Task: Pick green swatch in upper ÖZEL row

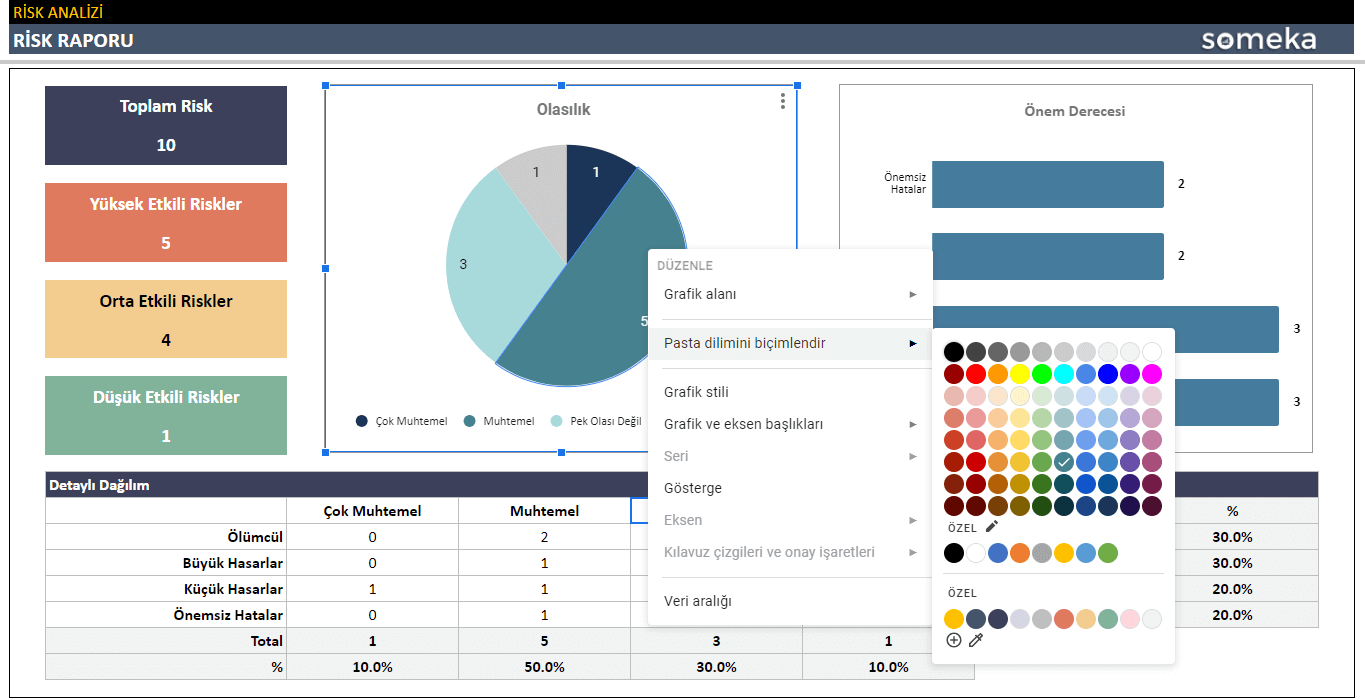Action: click(1108, 553)
